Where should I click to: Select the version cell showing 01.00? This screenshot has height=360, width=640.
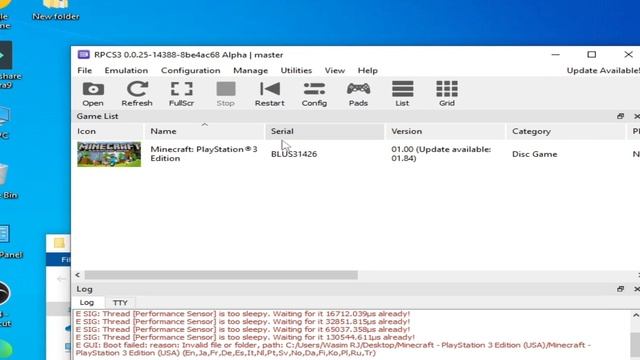441,154
